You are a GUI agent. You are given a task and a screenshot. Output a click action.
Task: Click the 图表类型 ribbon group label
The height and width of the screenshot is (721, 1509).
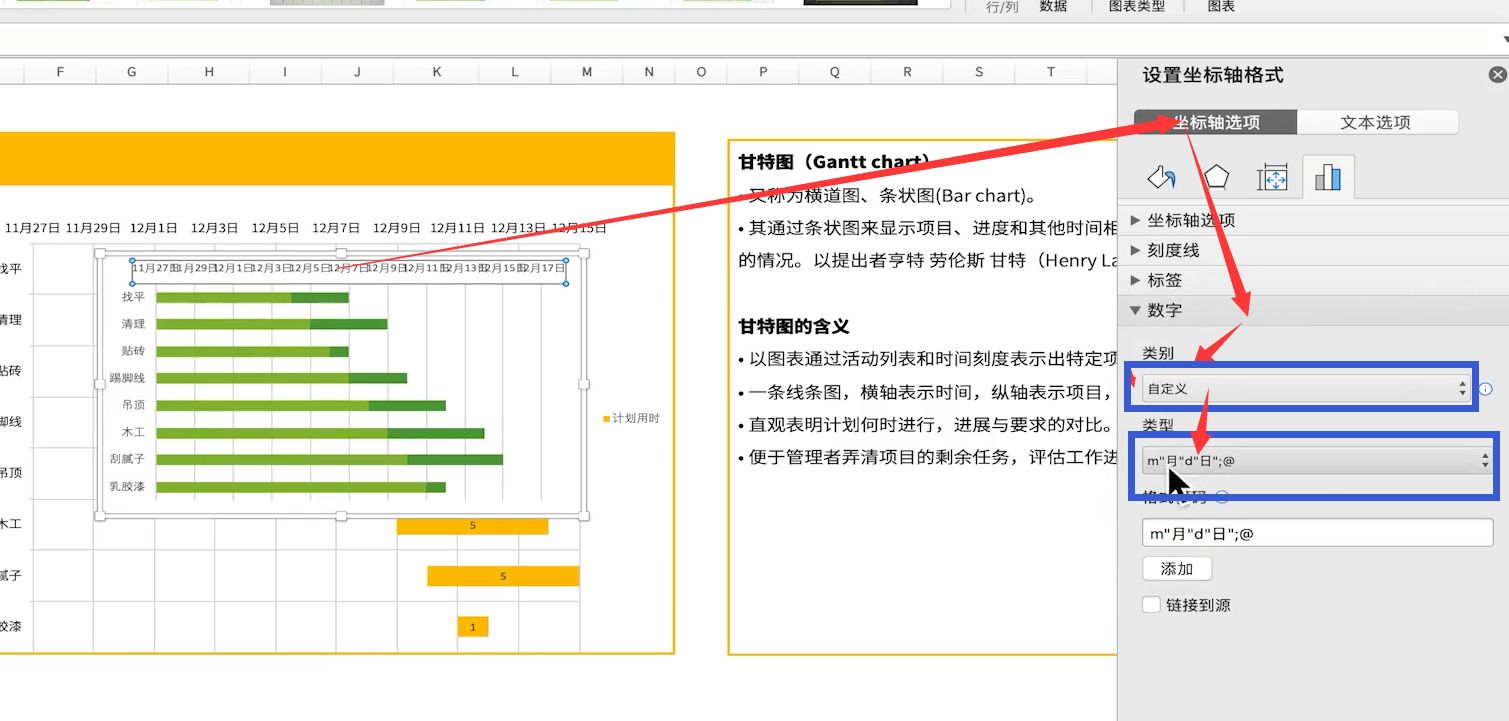click(1137, 6)
